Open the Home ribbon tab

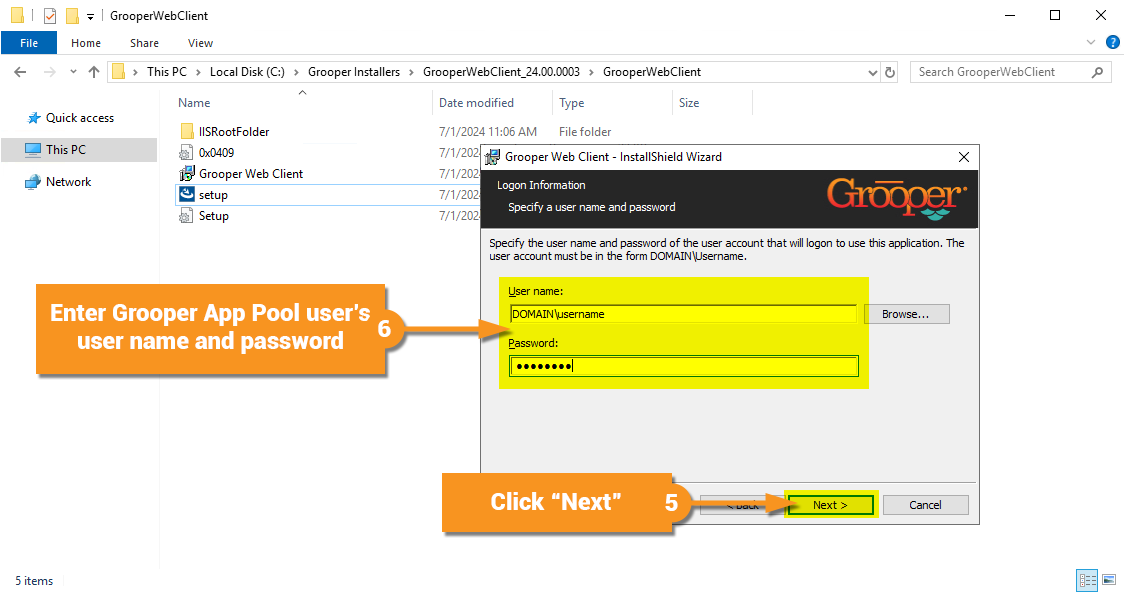(x=86, y=43)
